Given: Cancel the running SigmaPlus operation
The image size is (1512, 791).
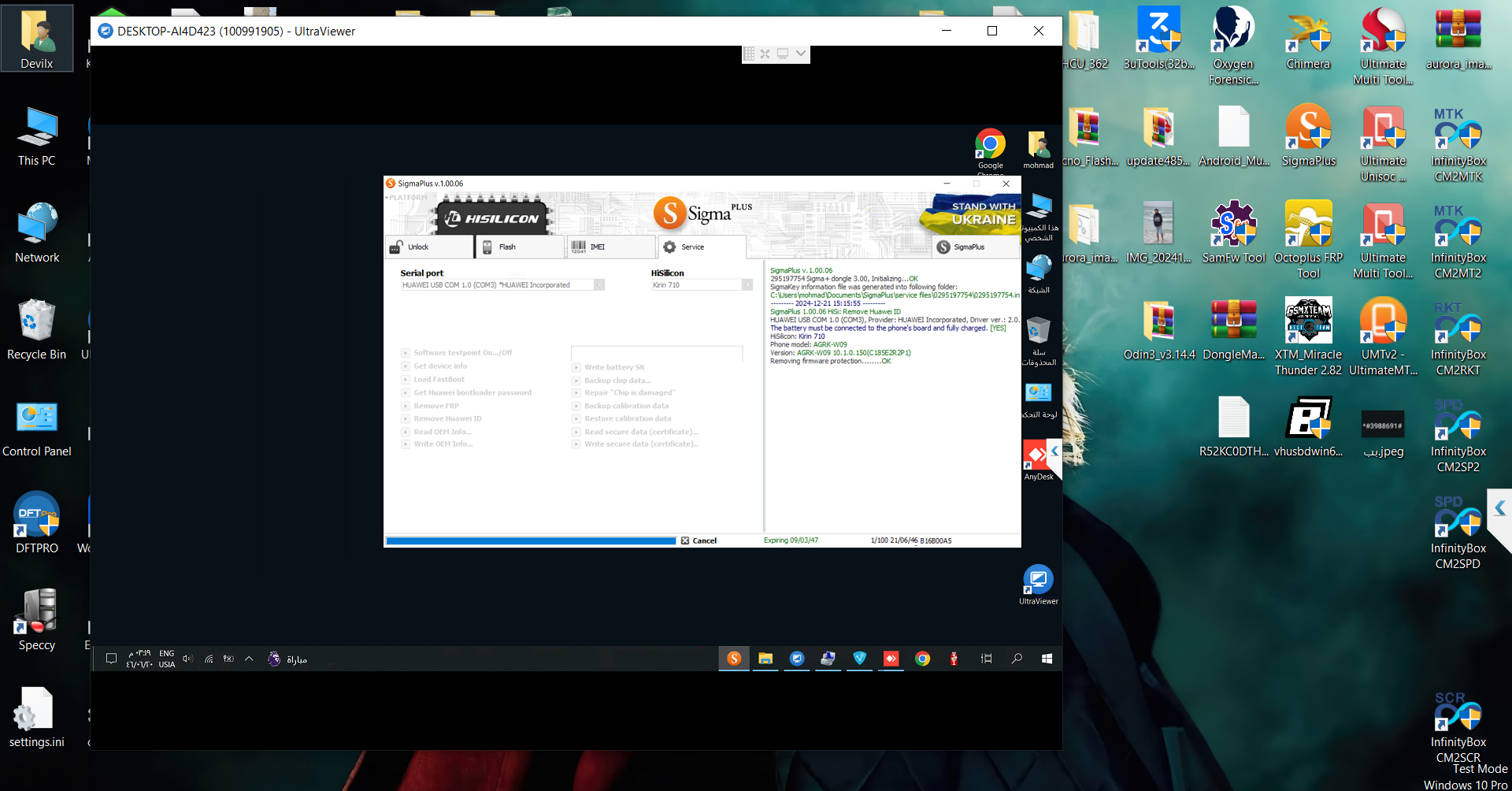Looking at the screenshot, I should pos(699,540).
